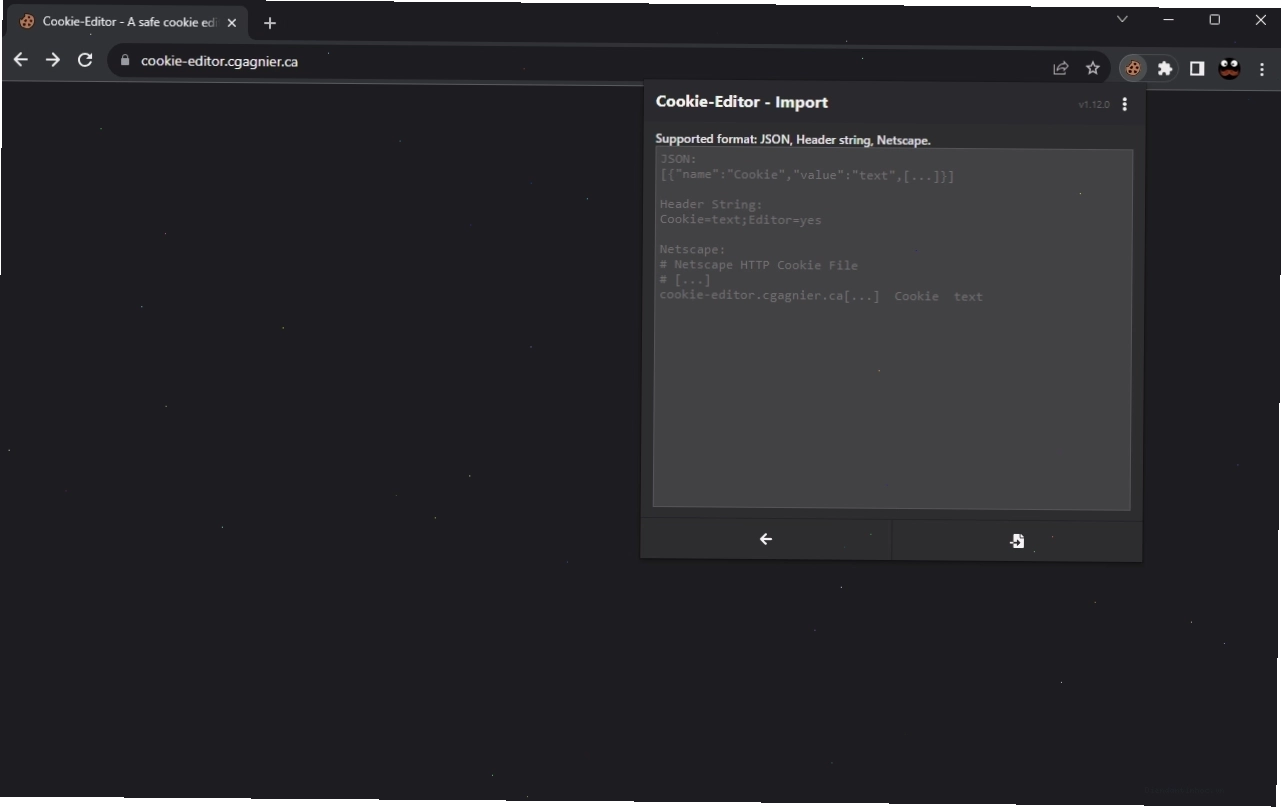Open the Chrome Extensions puzzle icon
The width and height of the screenshot is (1281, 807).
1165,68
